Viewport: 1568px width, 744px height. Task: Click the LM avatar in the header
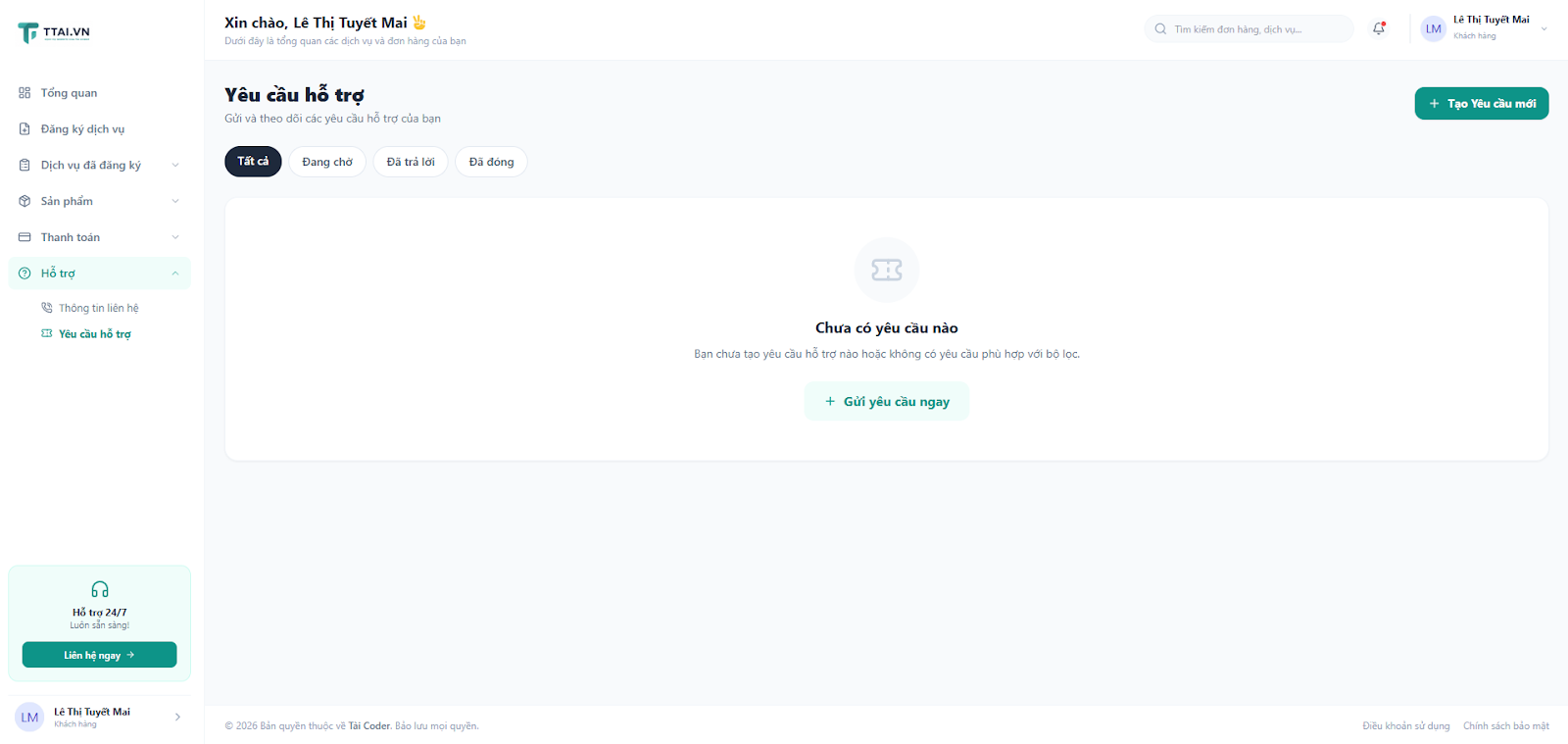point(1434,28)
